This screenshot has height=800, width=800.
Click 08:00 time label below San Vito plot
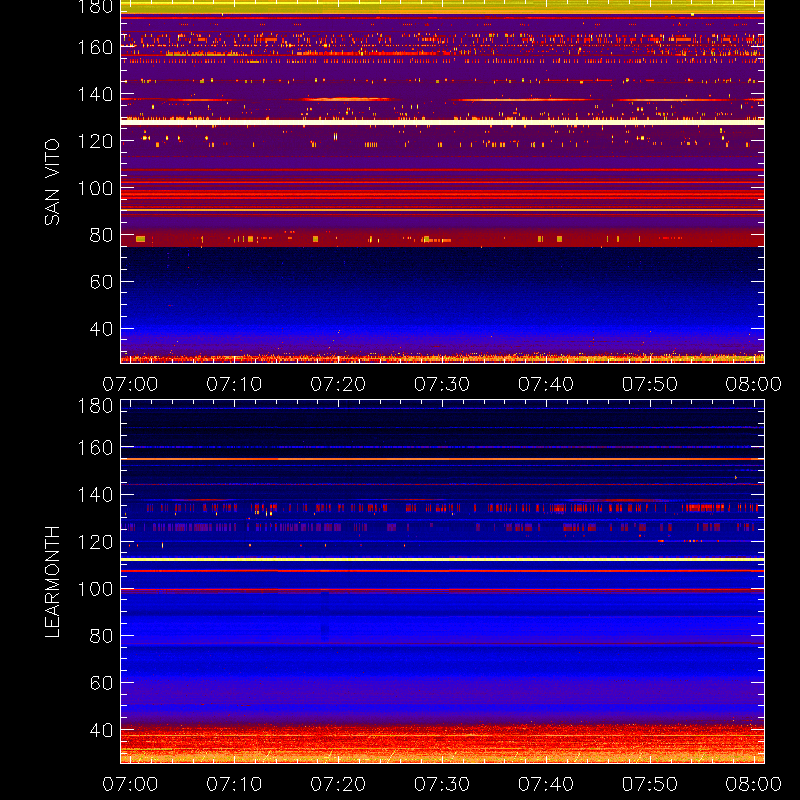[754, 384]
